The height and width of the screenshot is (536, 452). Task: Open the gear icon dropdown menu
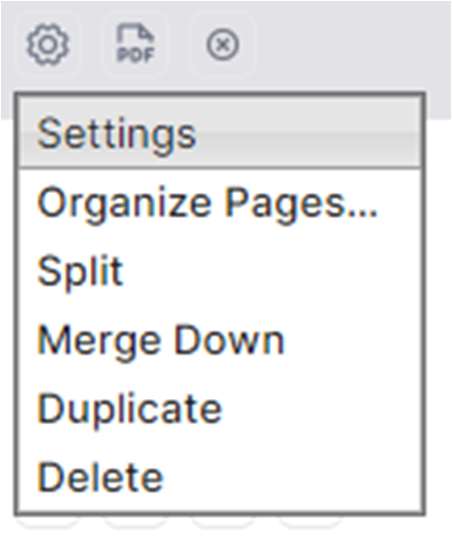48,44
